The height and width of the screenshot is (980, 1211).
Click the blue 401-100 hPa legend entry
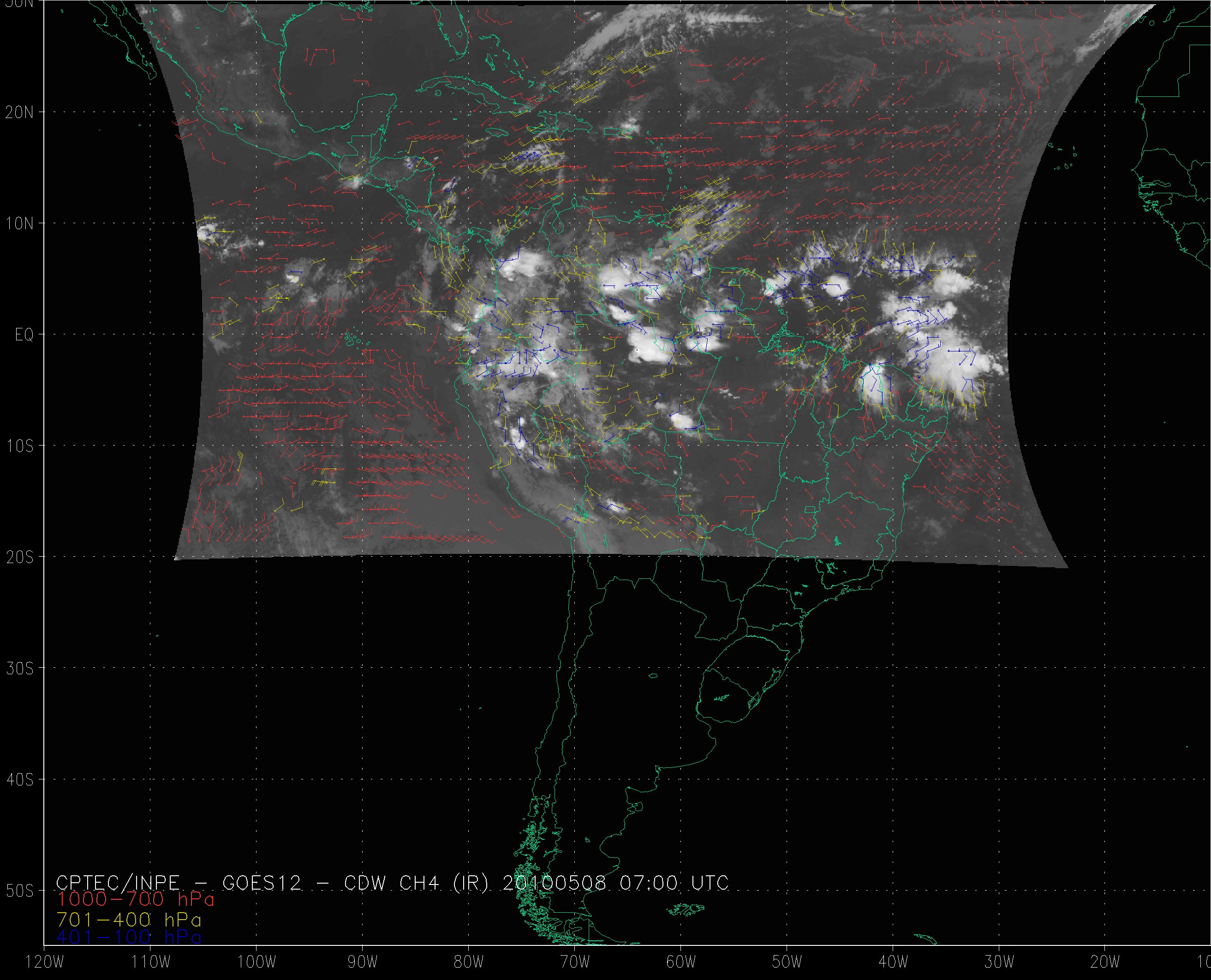[x=129, y=937]
